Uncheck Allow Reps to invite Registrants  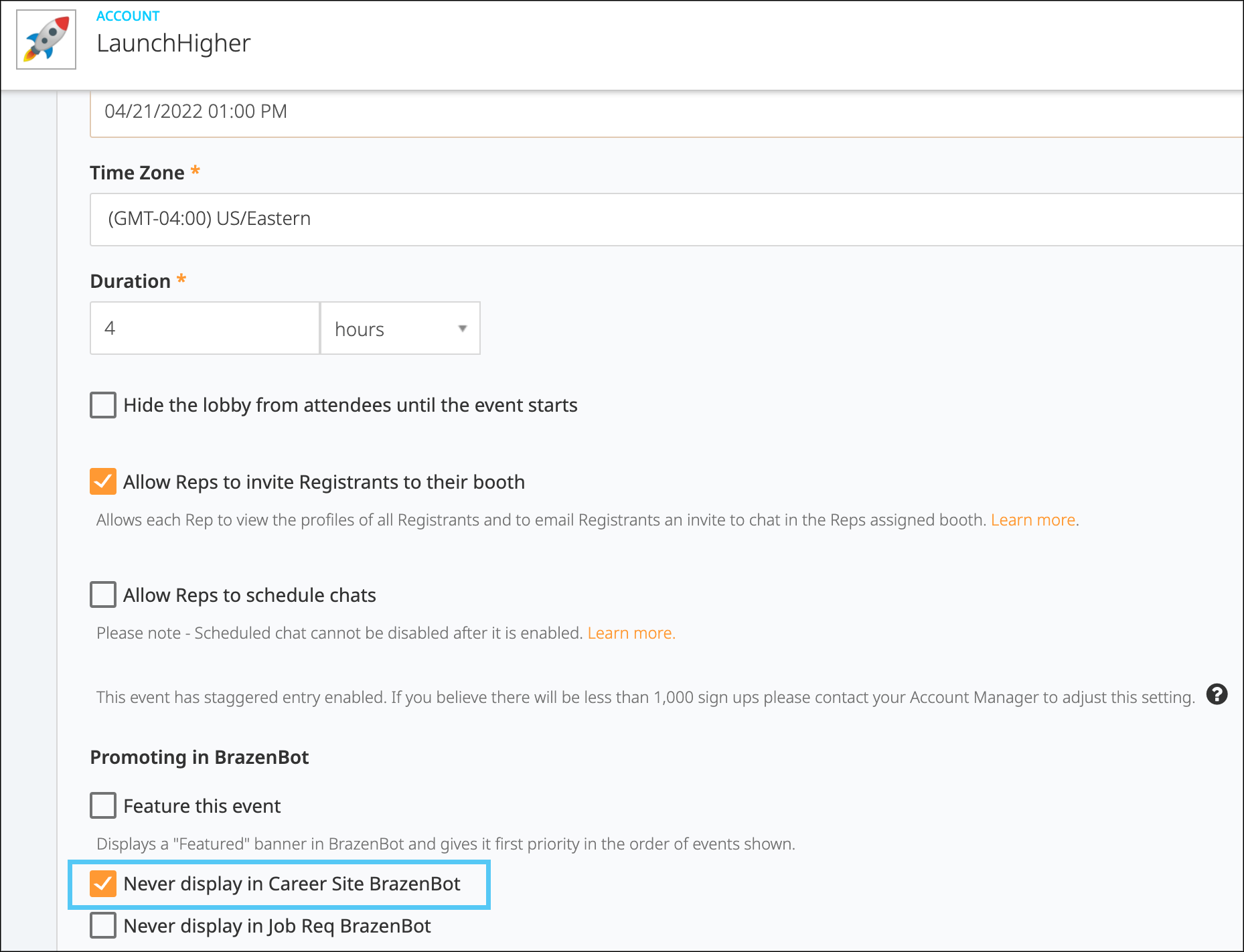point(103,481)
